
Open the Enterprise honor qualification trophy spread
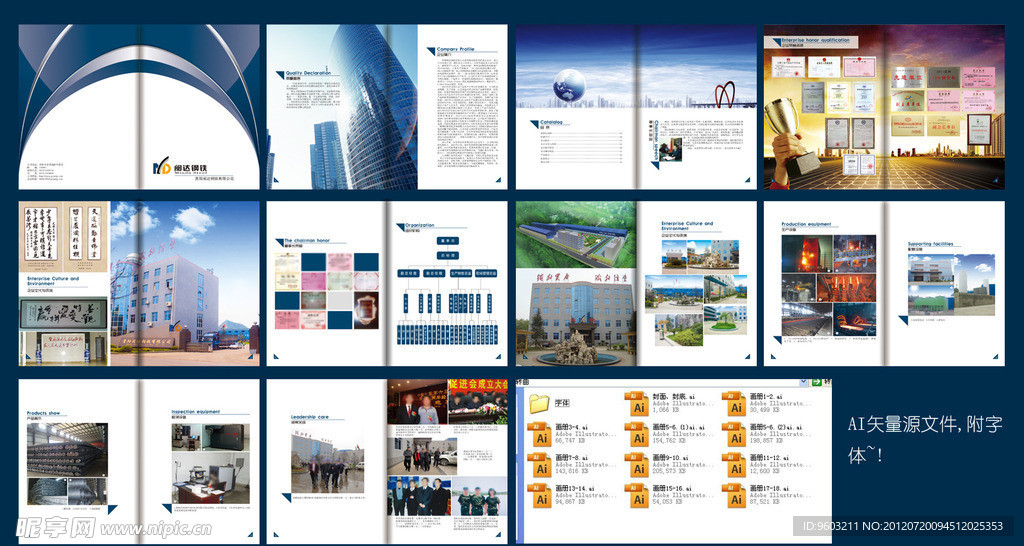[x=884, y=107]
